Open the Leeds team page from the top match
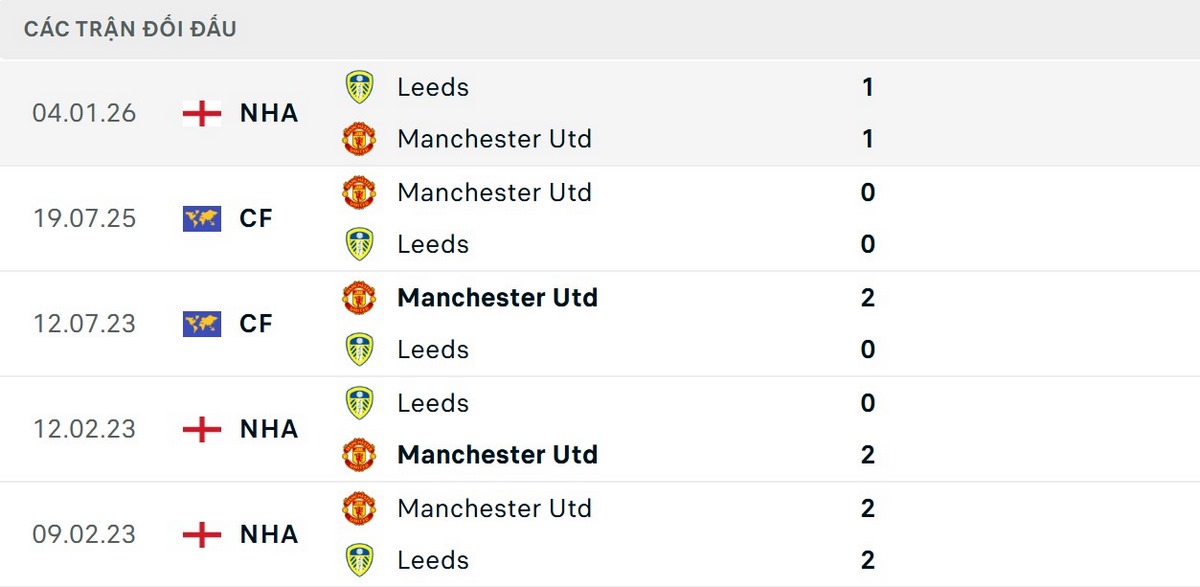This screenshot has width=1200, height=587. (431, 86)
